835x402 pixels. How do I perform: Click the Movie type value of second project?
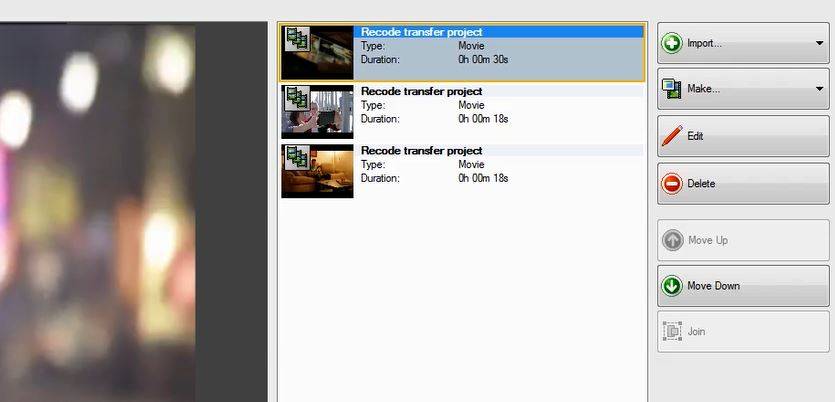coord(471,105)
